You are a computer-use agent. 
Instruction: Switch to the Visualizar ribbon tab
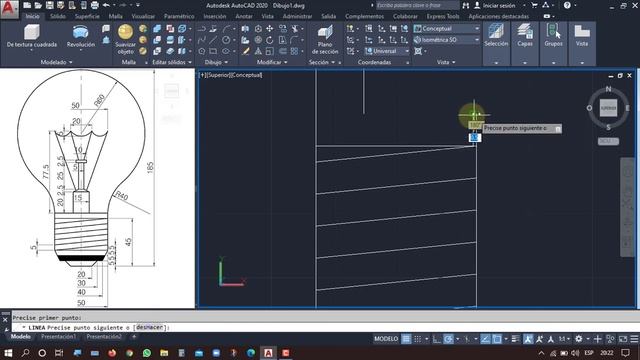(143, 16)
